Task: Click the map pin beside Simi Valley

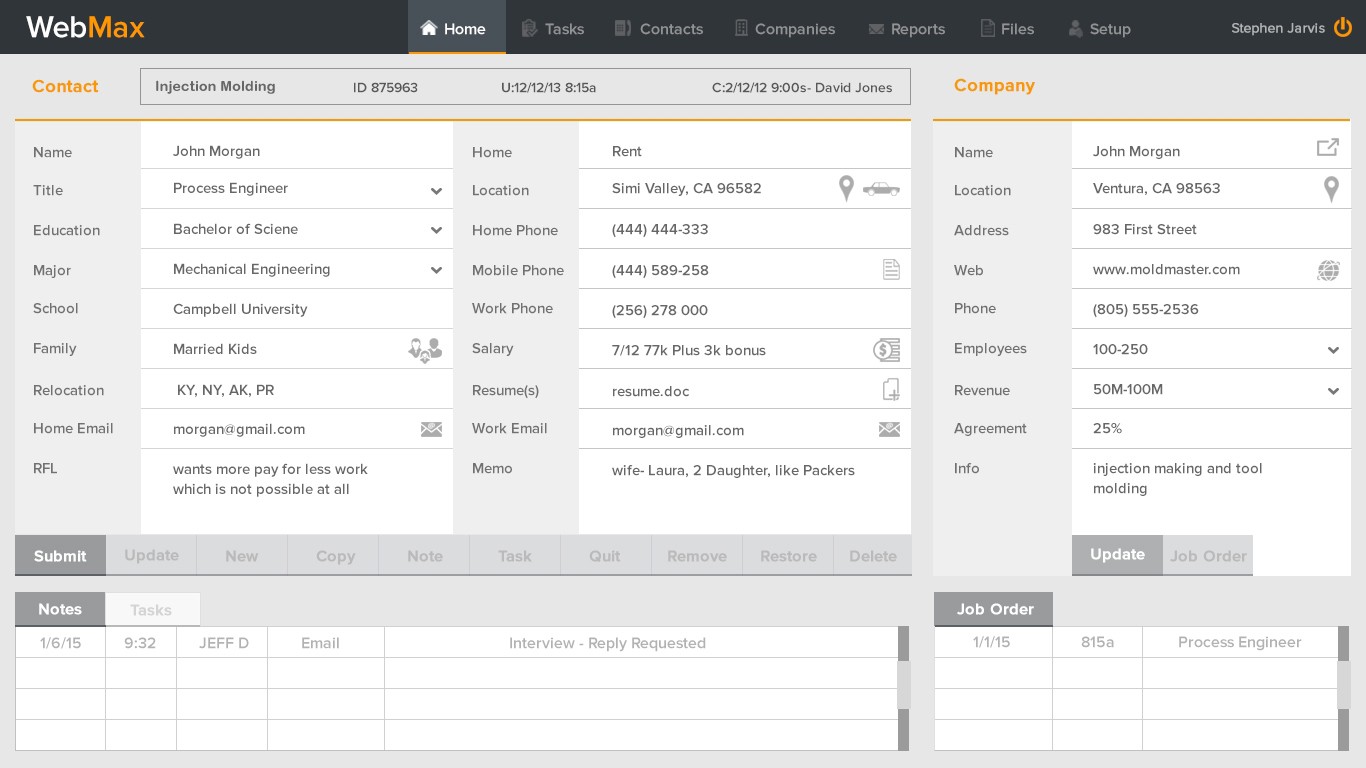Action: click(846, 188)
